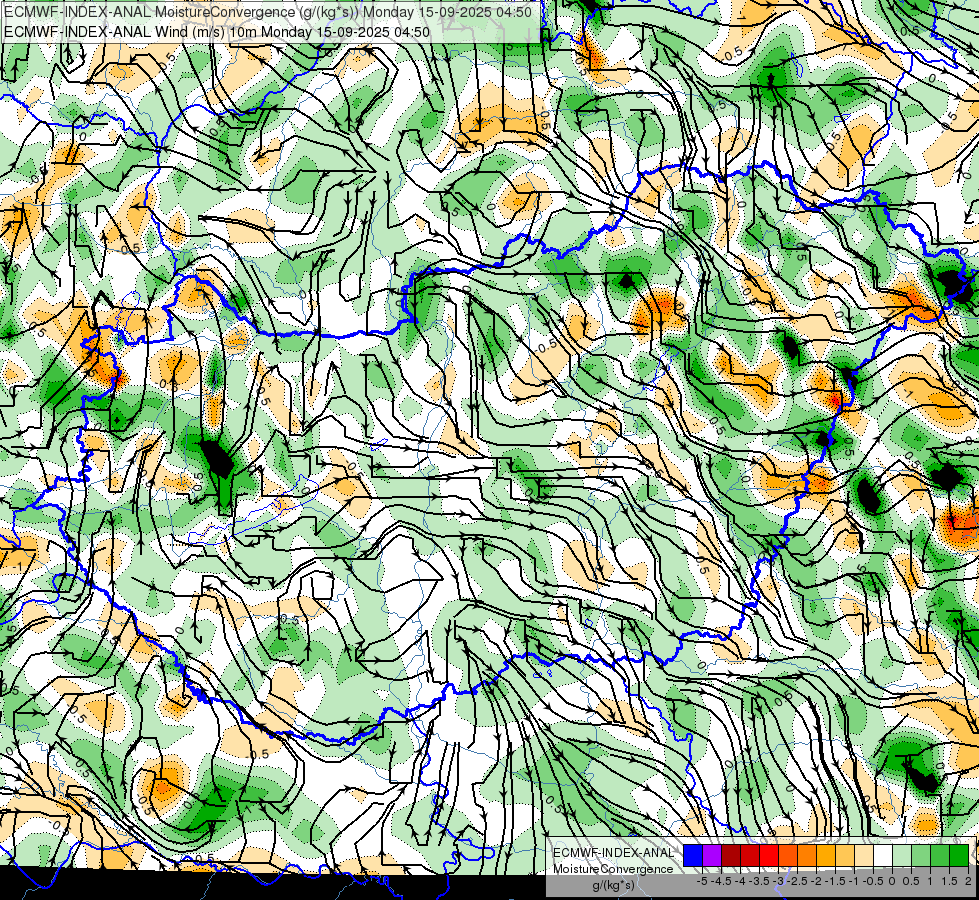Screen dimensions: 979x900
Task: Click the legend unit text 'g/(kg*s)'
Action: (x=613, y=885)
